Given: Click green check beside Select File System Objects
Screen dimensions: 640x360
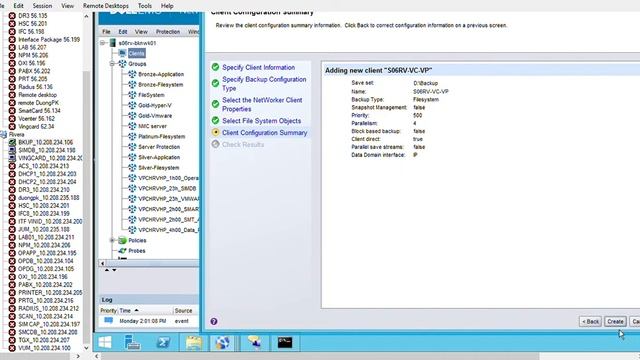Looking at the screenshot, I should 215,120.
